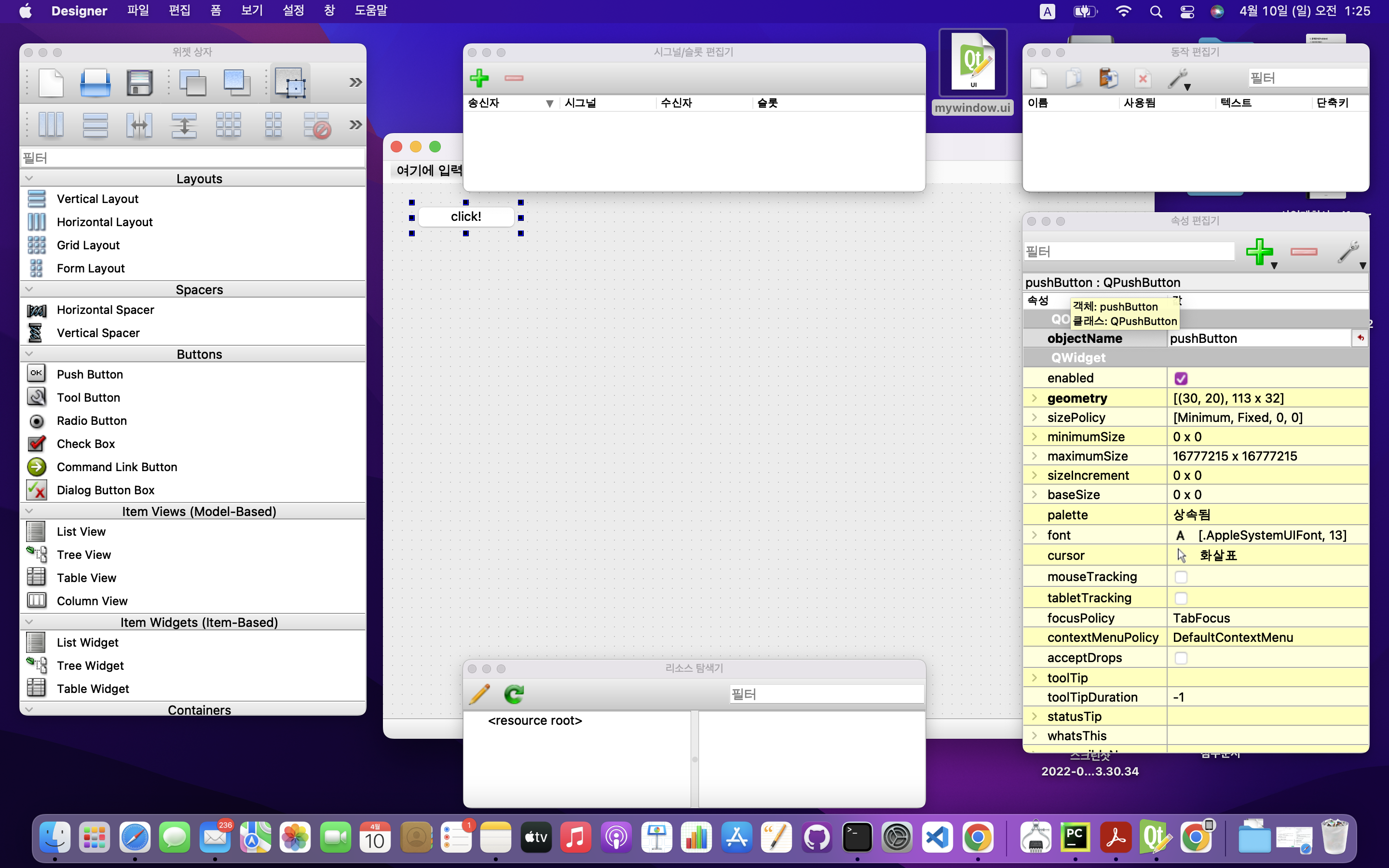This screenshot has width=1389, height=868.
Task: Toggle the mouseTracking checkbox
Action: [1181, 577]
